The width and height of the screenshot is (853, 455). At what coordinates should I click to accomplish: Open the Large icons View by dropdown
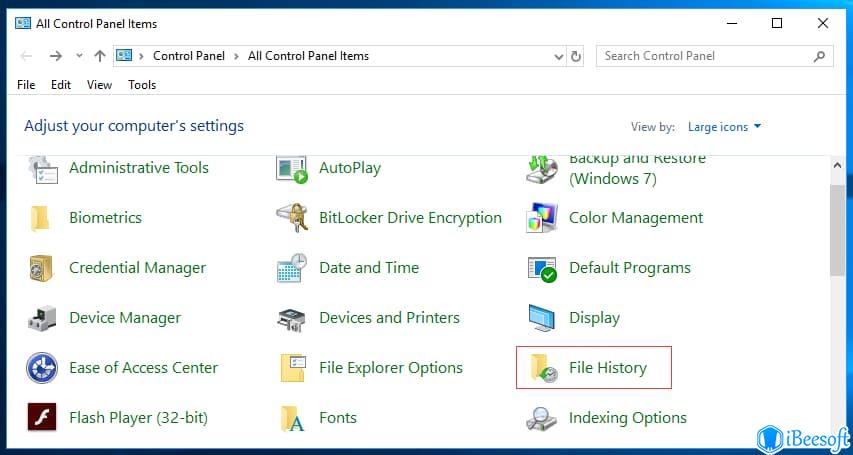click(724, 127)
